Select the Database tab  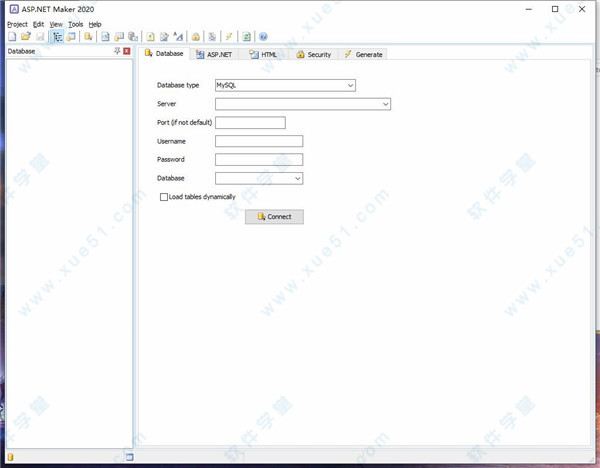(x=164, y=54)
